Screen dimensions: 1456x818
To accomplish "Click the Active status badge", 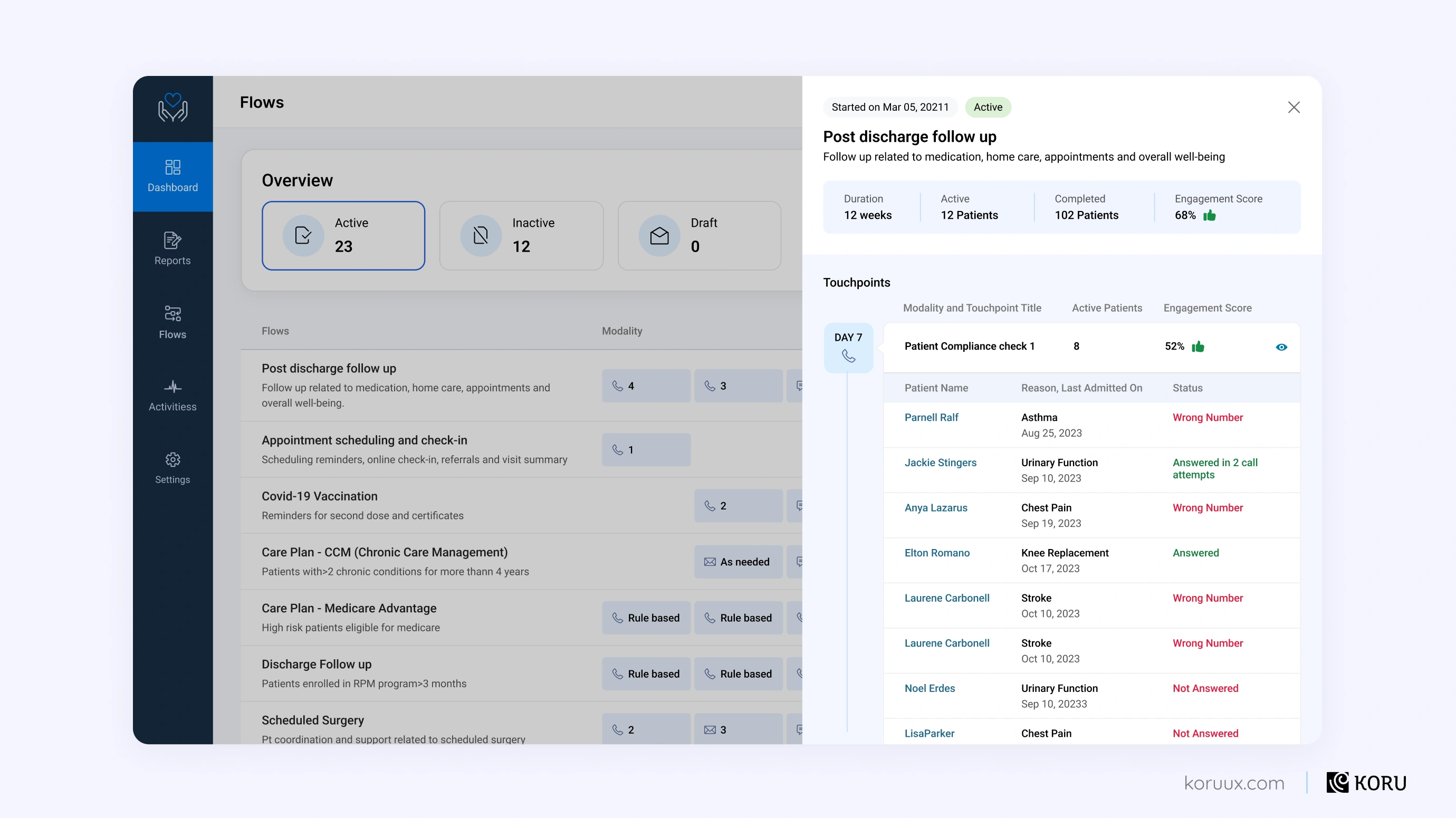I will click(988, 108).
